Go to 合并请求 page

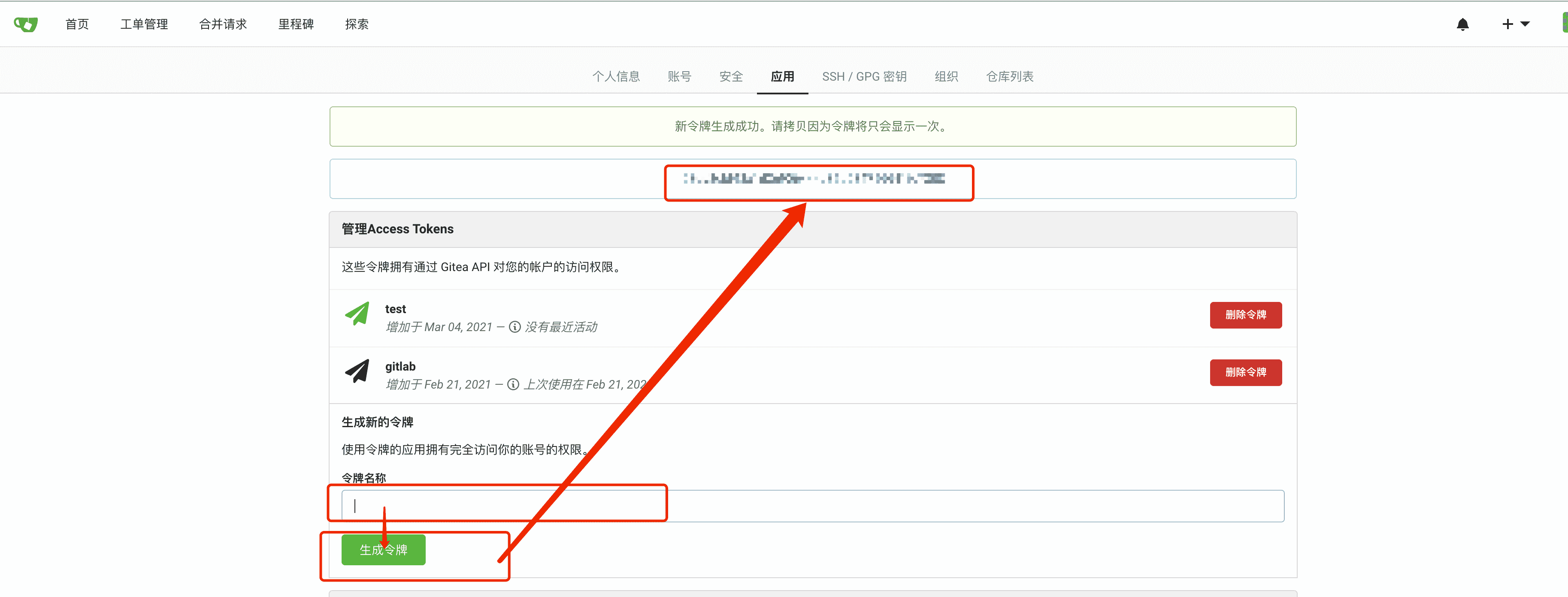coord(223,24)
